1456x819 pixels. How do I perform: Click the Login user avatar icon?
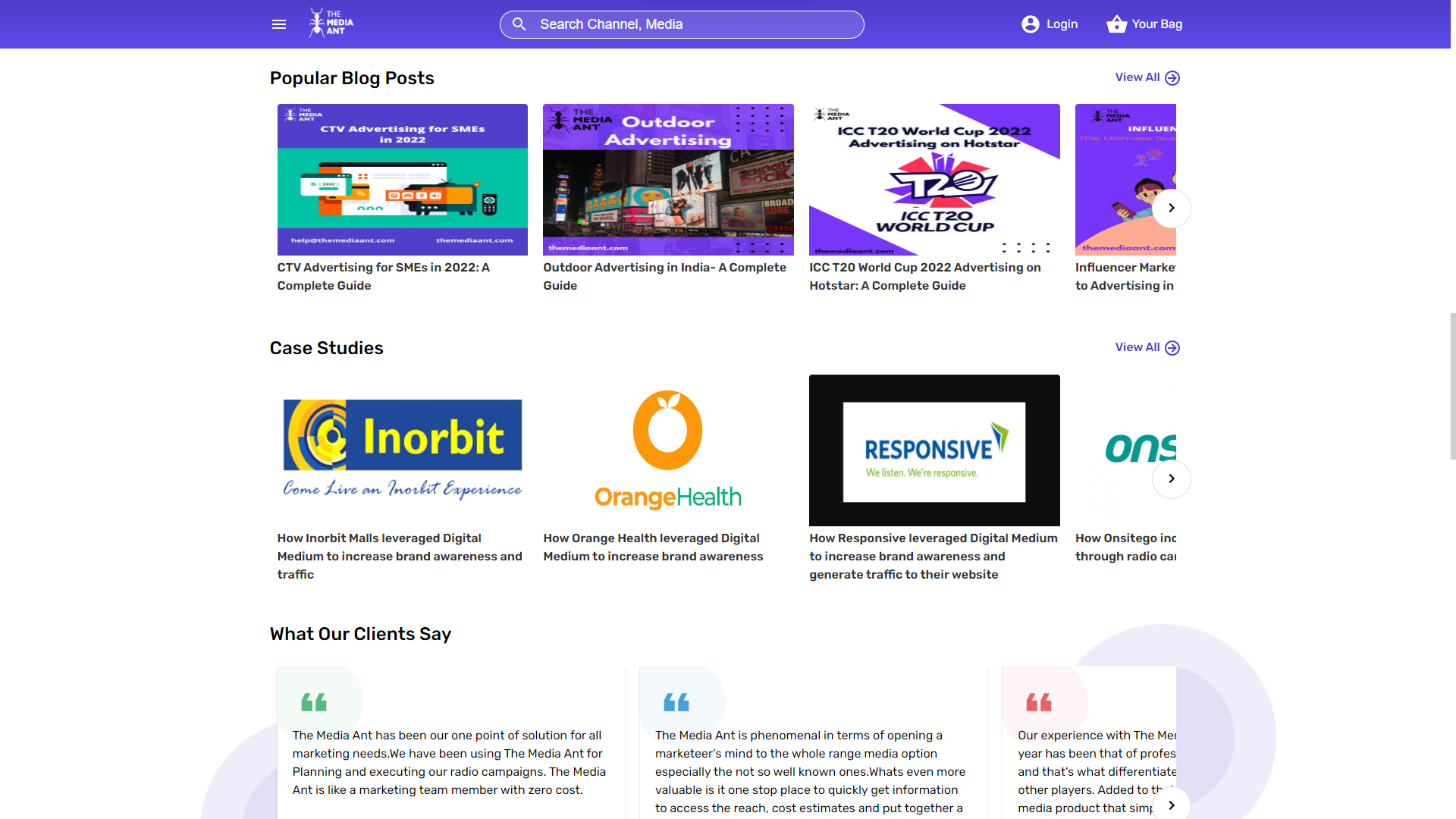click(x=1030, y=24)
